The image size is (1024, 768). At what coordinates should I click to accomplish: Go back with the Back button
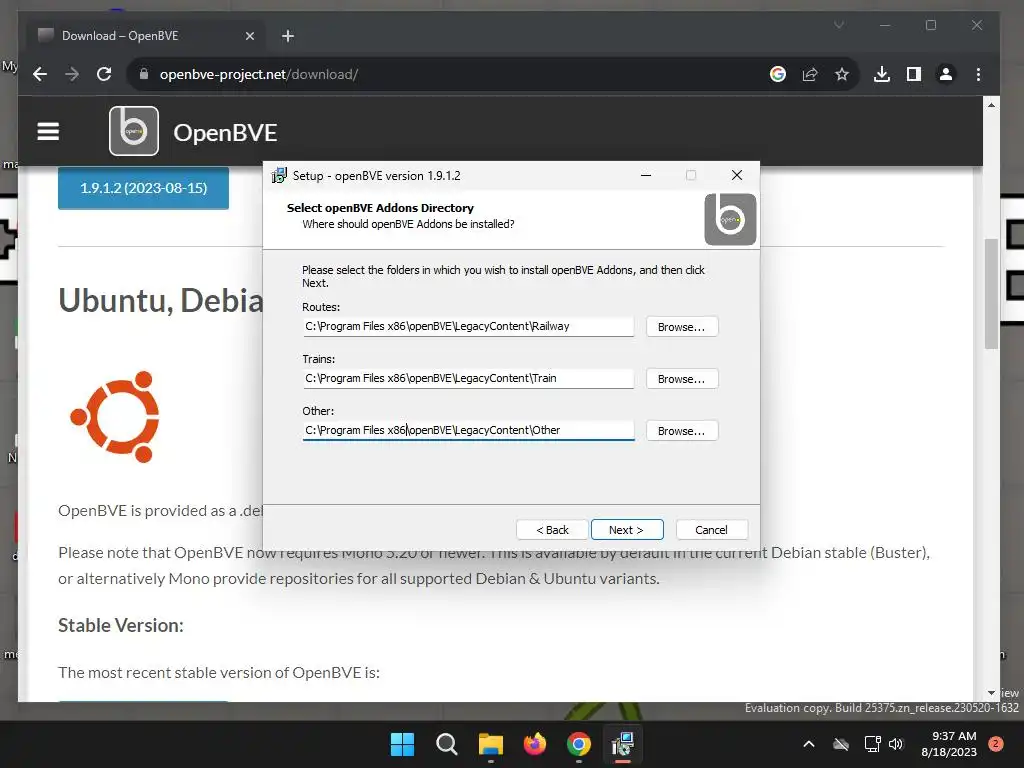(x=552, y=530)
